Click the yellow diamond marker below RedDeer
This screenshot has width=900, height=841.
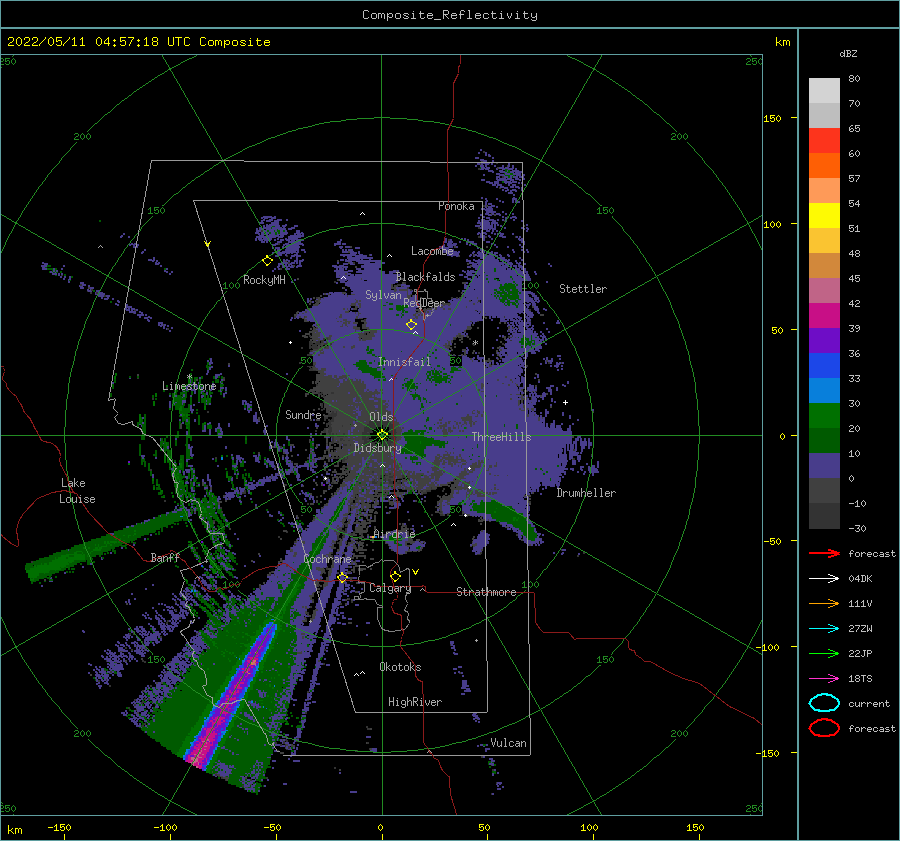[412, 325]
